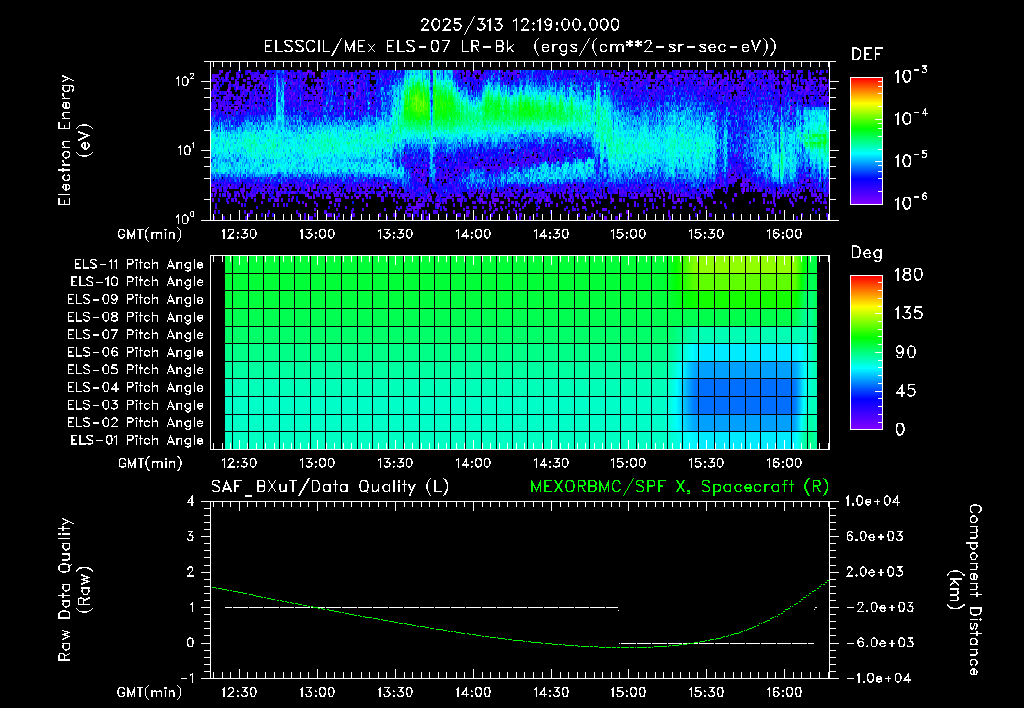1024x708 pixels.
Task: Click the 12:30 time label under the data quality plot
Action: tap(239, 692)
